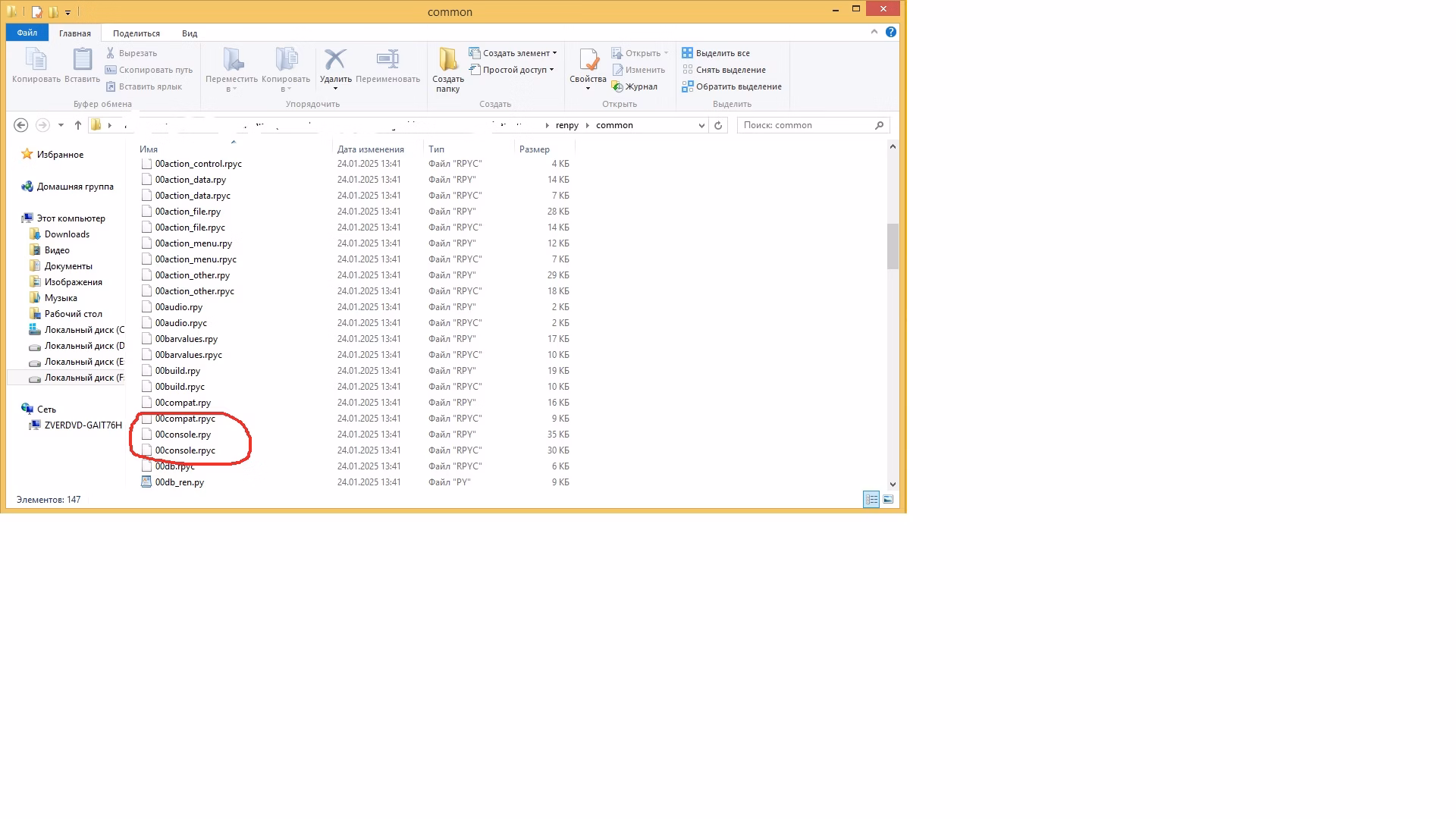Open the Help question mark icon
Image resolution: width=1456 pixels, height=819 pixels.
[891, 32]
